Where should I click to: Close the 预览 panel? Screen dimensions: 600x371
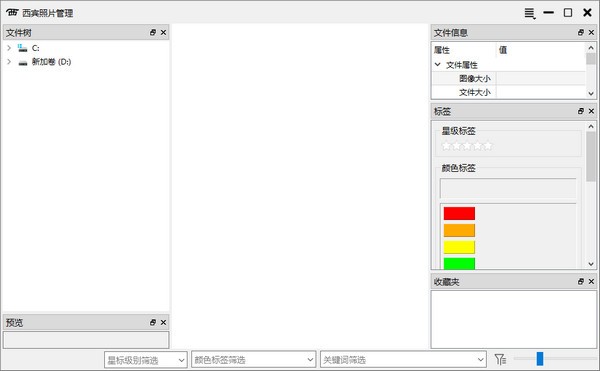click(163, 322)
